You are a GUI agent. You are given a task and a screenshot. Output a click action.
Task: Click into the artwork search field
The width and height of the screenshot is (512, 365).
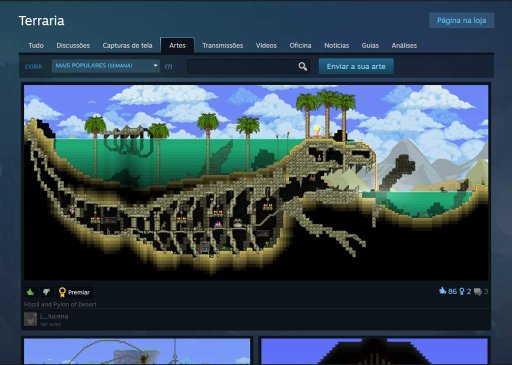tap(242, 66)
